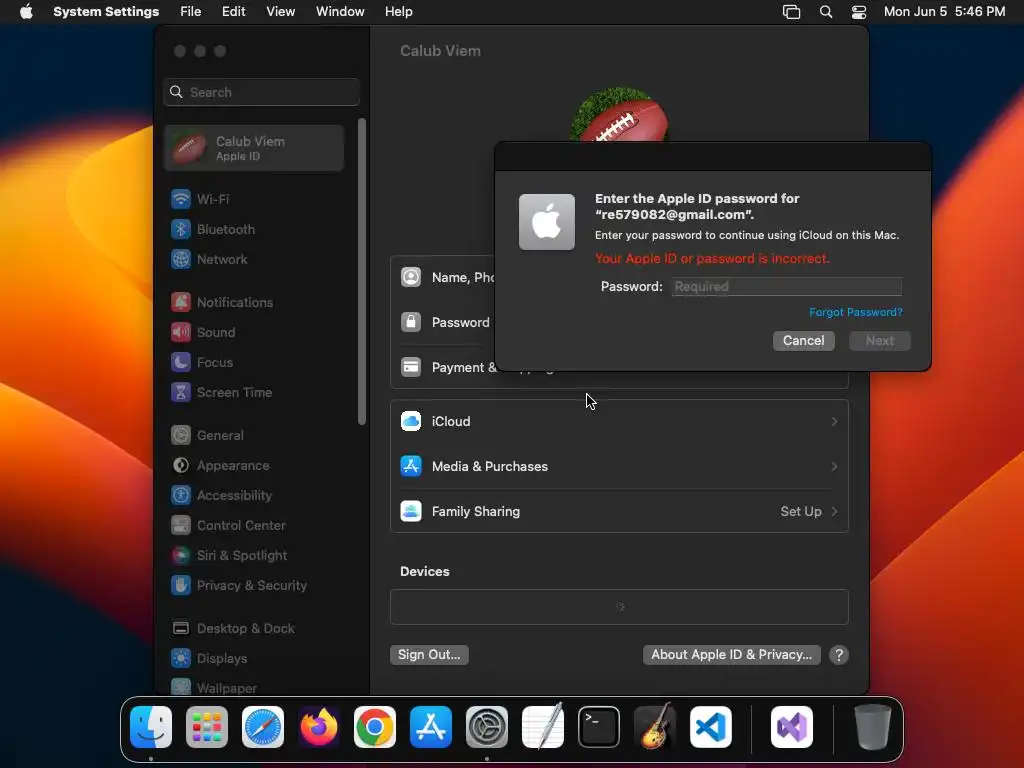
Task: Click Stage Manager menu bar icon
Action: 792,12
